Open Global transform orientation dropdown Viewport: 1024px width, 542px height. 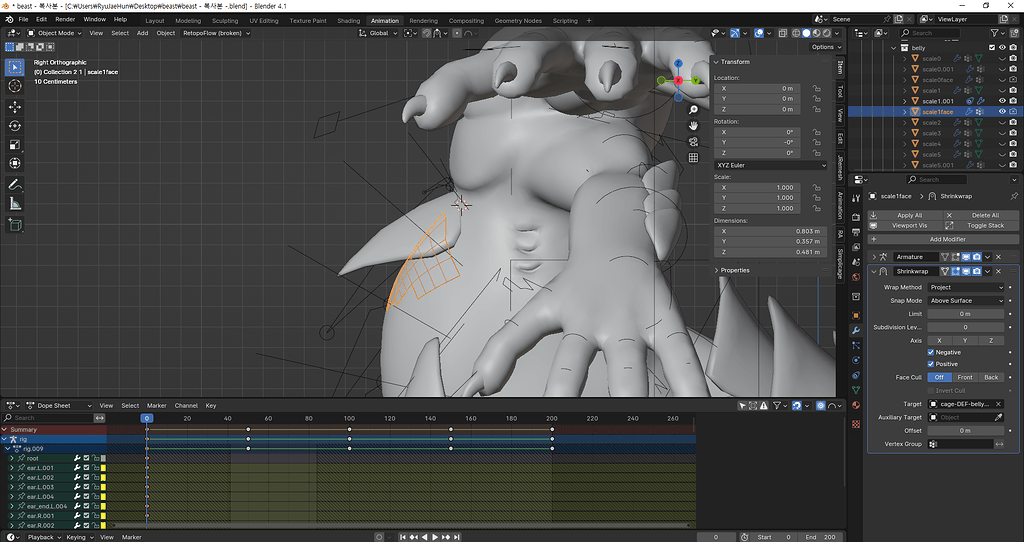coord(378,33)
